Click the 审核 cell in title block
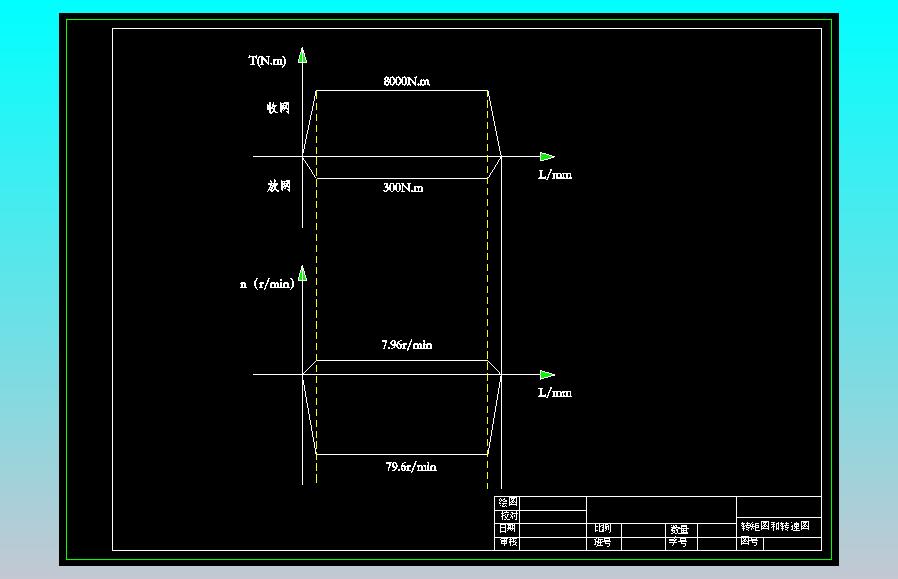Screen dimensions: 898x579 click(508, 542)
